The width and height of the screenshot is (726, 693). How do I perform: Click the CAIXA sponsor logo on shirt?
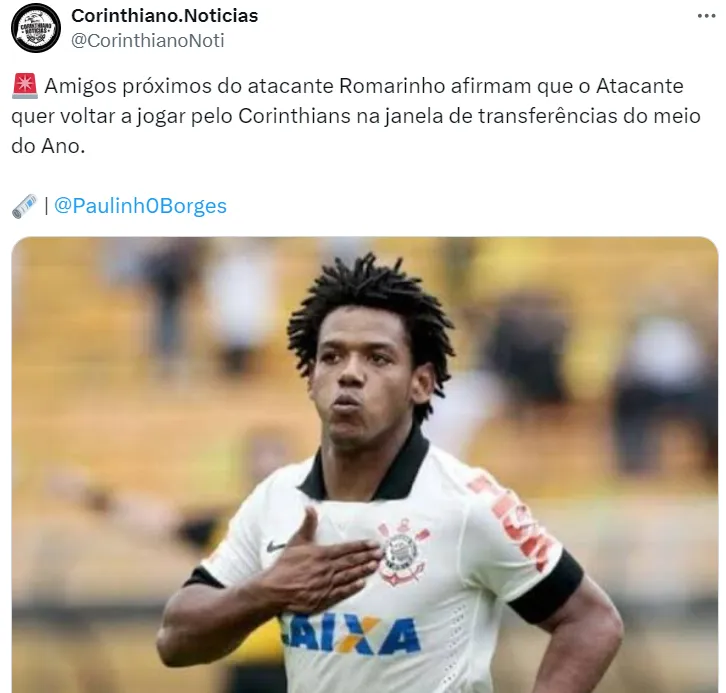point(350,634)
